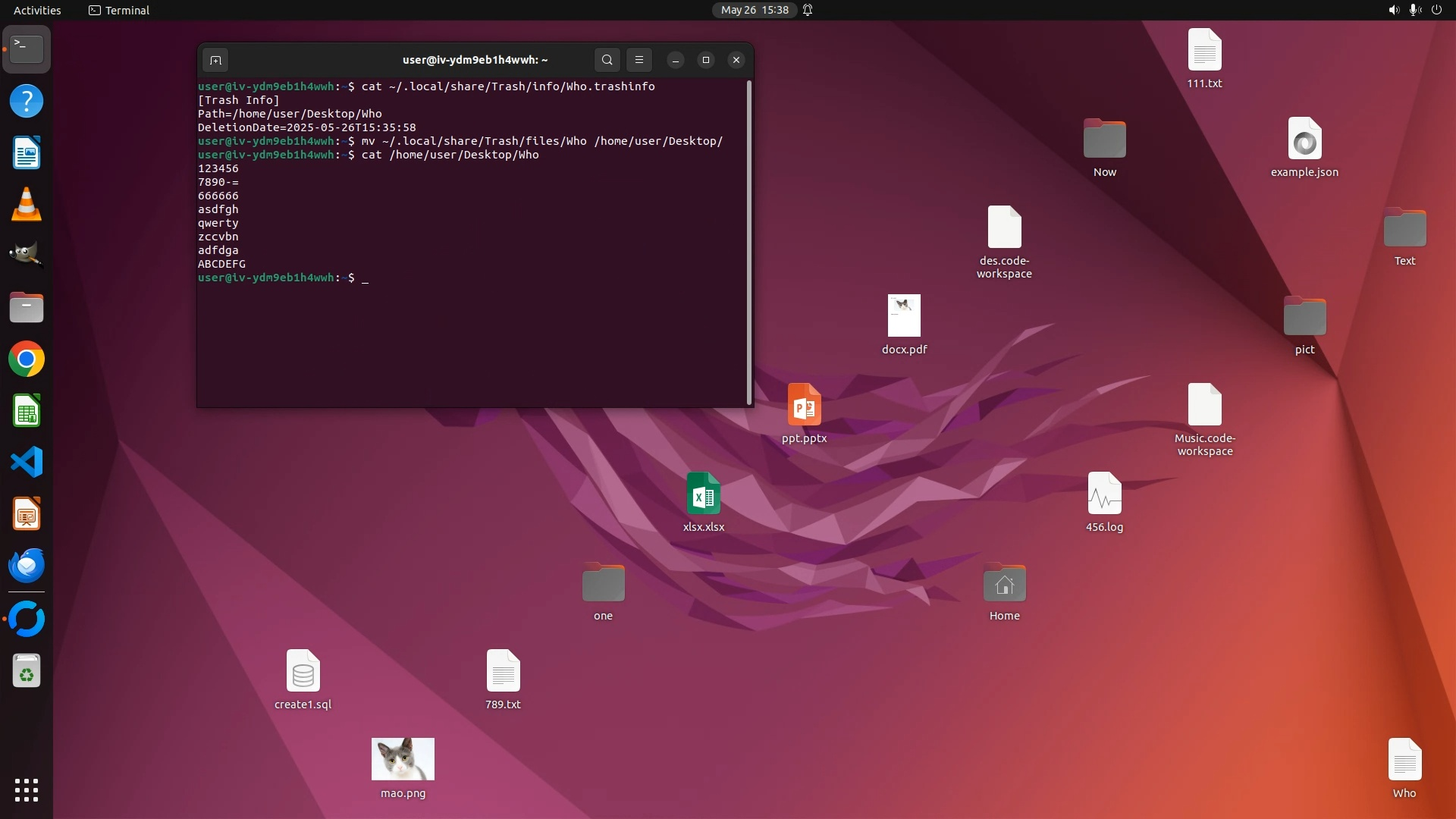Open Thunderbird mail from the dock
This screenshot has height=819, width=1456.
(x=27, y=565)
